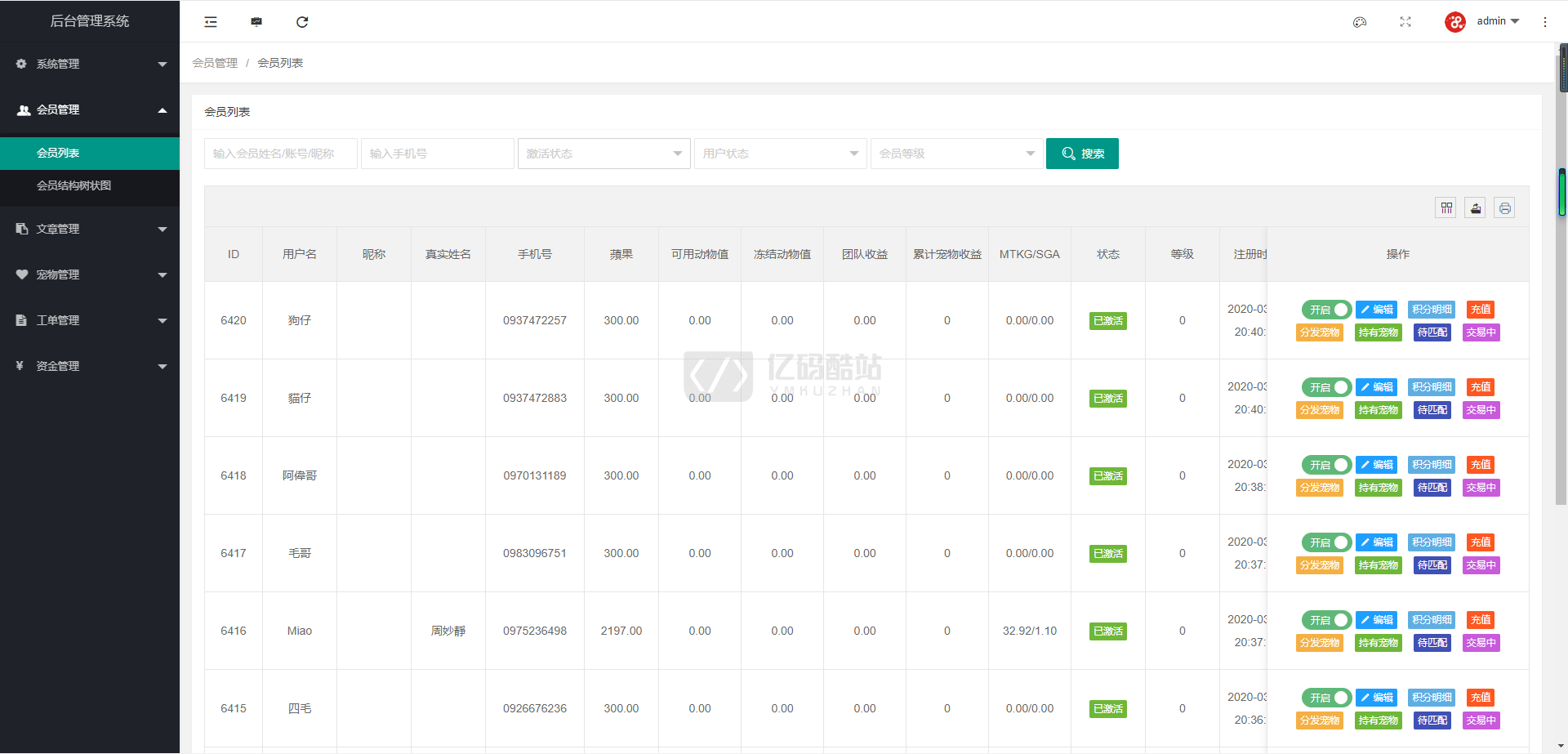Click the users icon beside 会员管理
Viewport: 1568px width, 754px height.
tap(24, 109)
